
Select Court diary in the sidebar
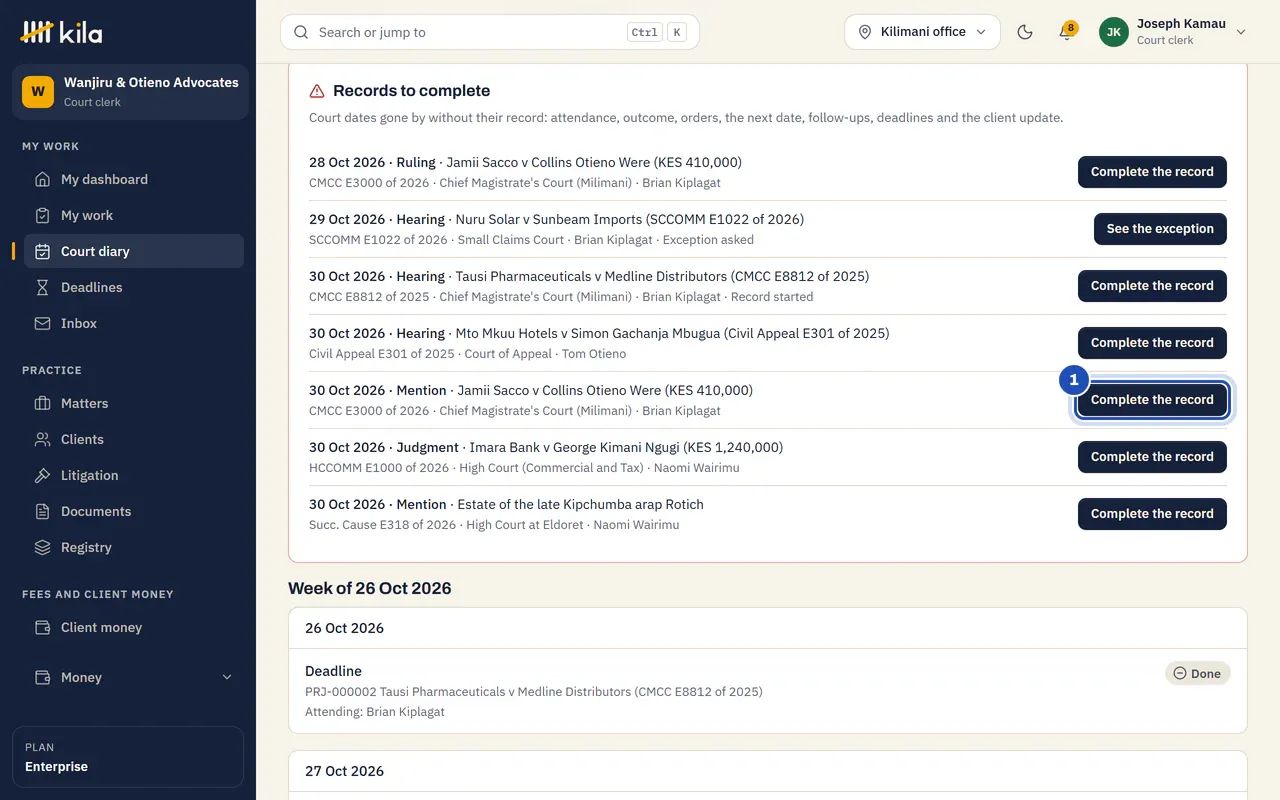click(134, 251)
